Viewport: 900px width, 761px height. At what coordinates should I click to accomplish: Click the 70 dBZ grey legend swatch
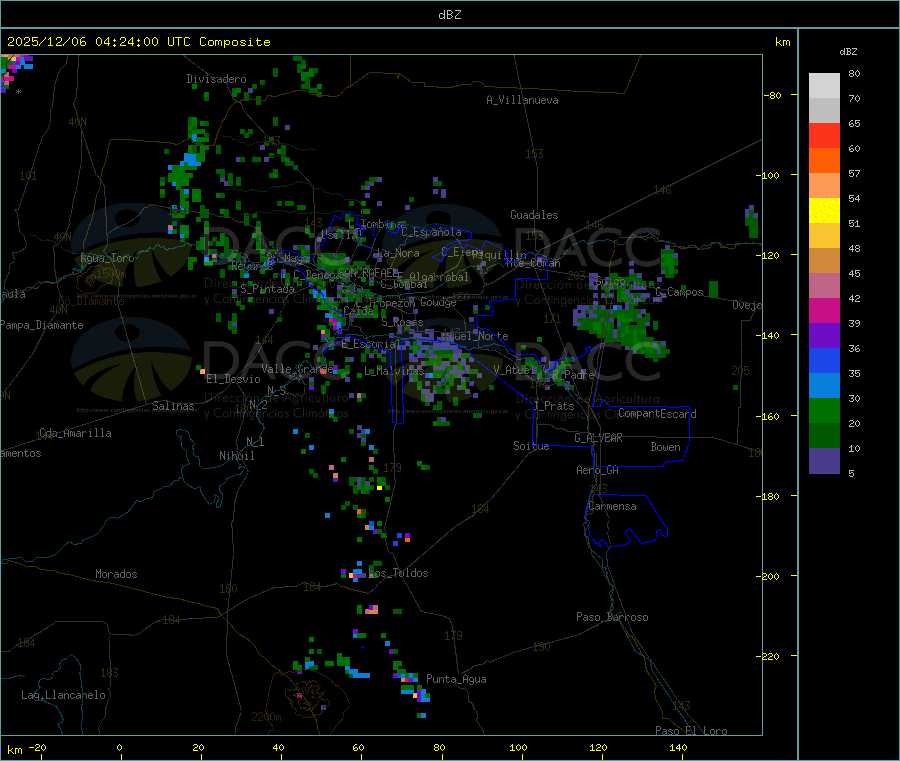click(824, 86)
